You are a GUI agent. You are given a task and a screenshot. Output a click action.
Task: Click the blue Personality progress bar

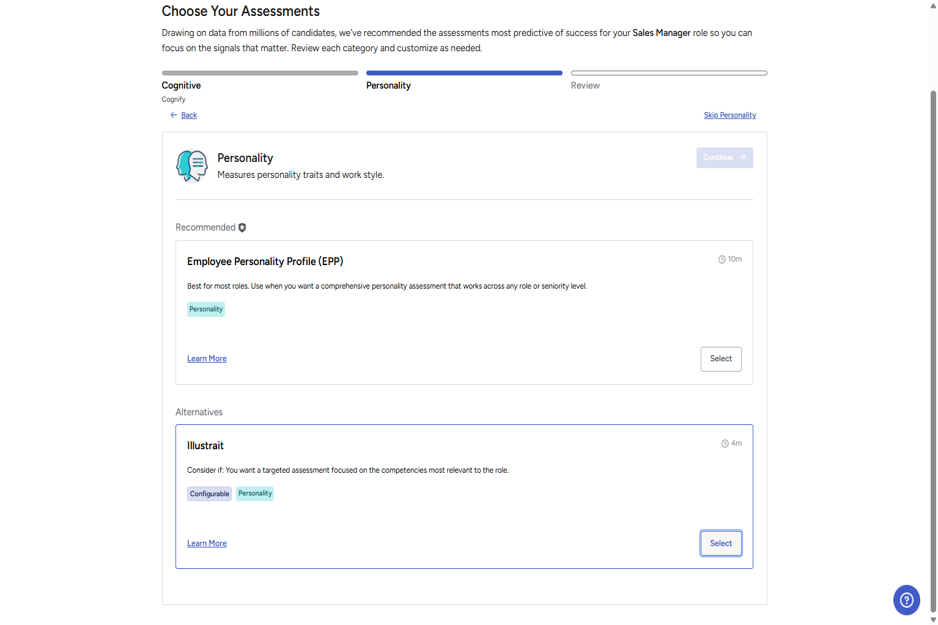(464, 73)
